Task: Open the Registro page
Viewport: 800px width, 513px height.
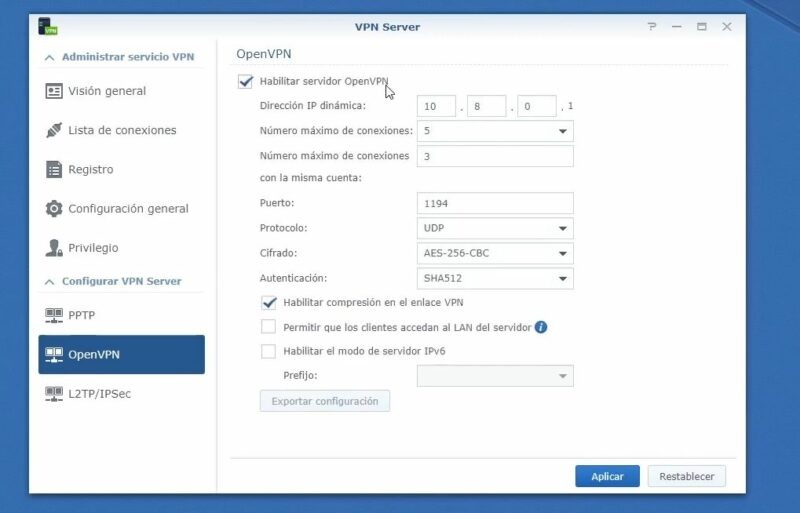Action: pyautogui.click(x=121, y=169)
